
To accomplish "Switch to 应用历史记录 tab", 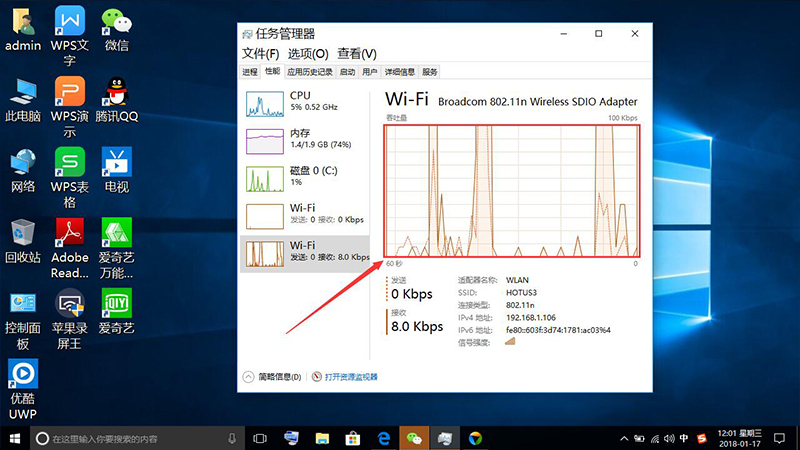I will click(310, 72).
